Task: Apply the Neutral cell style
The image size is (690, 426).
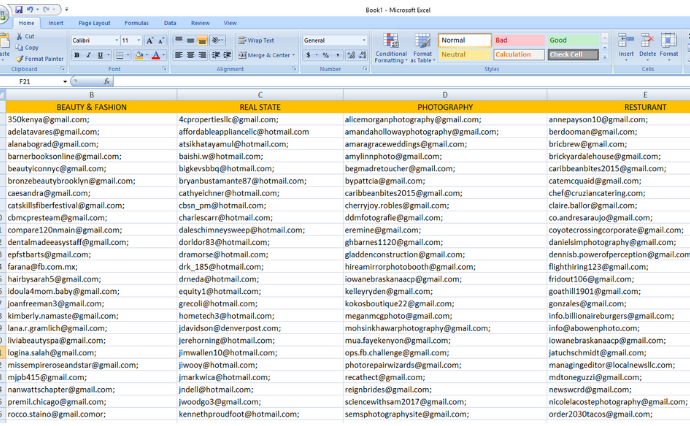Action: pyautogui.click(x=465, y=55)
